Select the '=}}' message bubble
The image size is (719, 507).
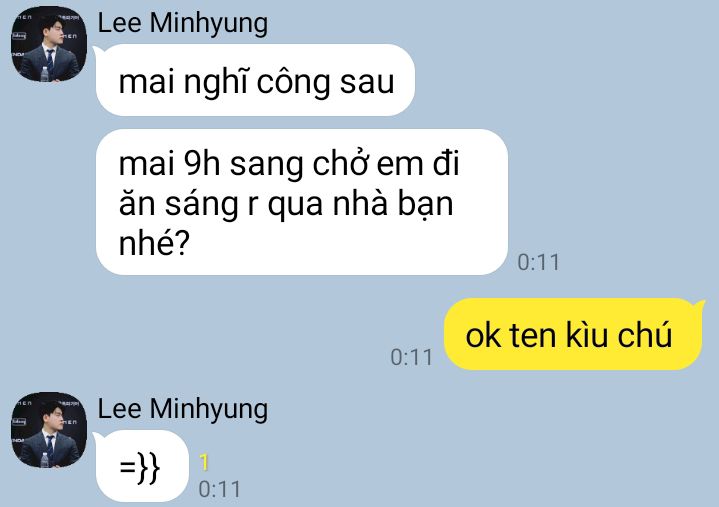(x=142, y=466)
